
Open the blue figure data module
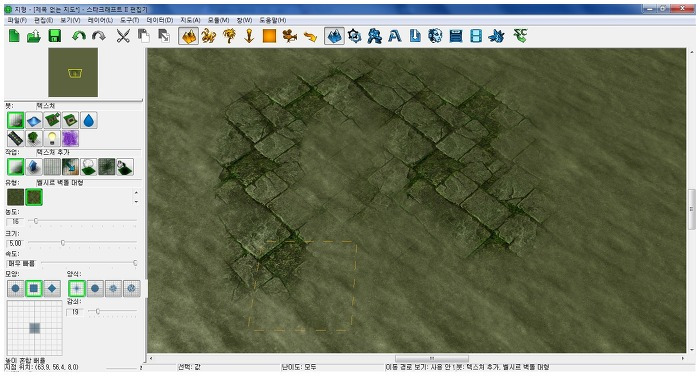(375, 36)
